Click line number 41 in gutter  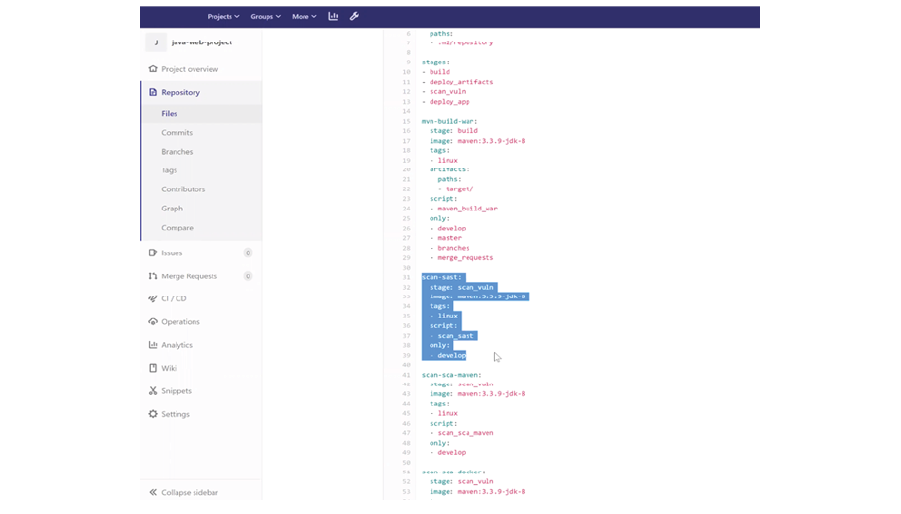tap(407, 375)
